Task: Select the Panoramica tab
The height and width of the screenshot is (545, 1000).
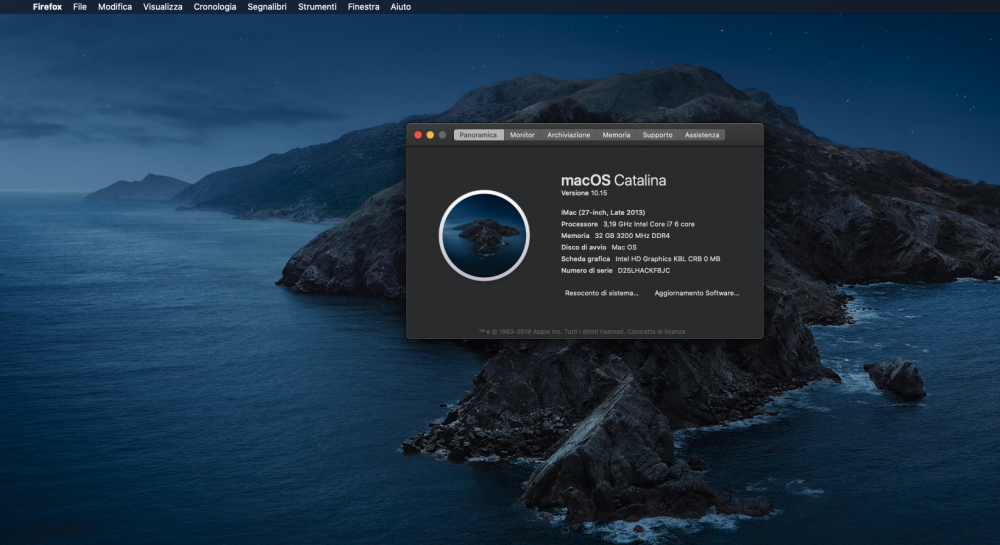Action: (x=478, y=135)
